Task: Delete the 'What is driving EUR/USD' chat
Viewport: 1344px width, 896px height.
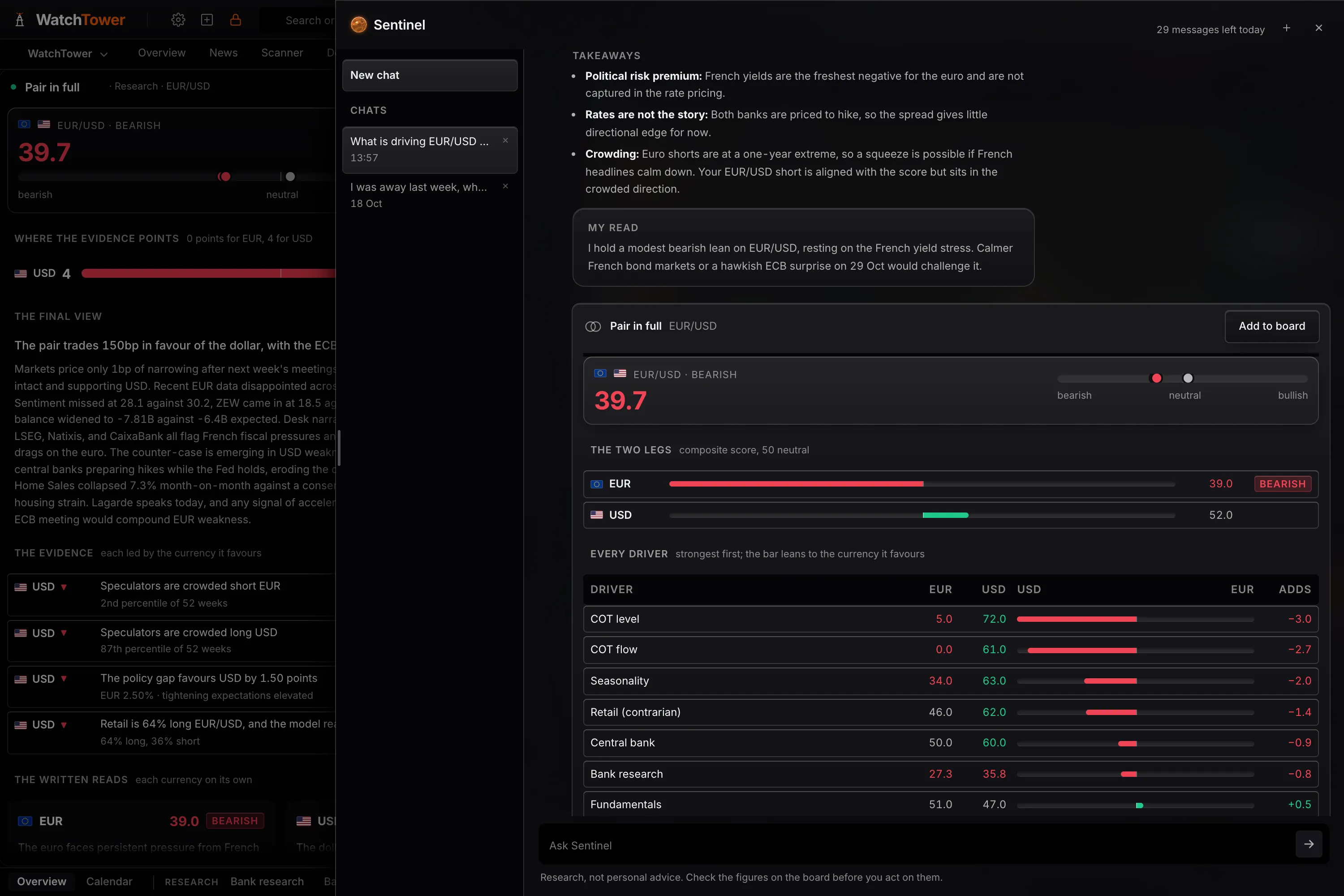Action: click(x=505, y=141)
